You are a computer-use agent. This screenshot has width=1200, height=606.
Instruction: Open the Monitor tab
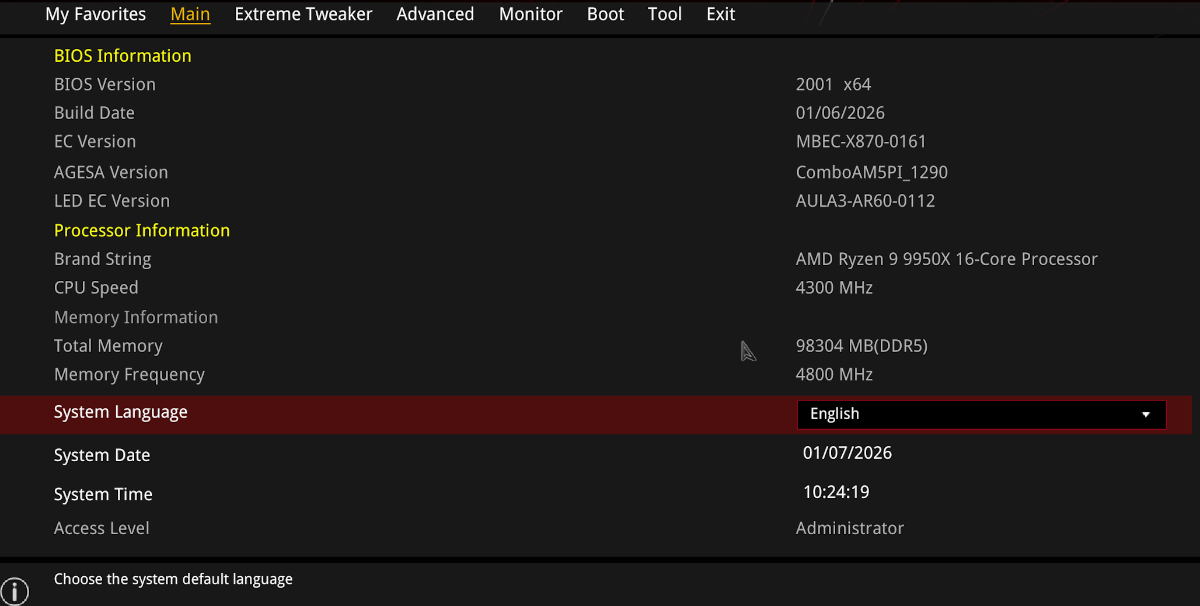tap(531, 14)
